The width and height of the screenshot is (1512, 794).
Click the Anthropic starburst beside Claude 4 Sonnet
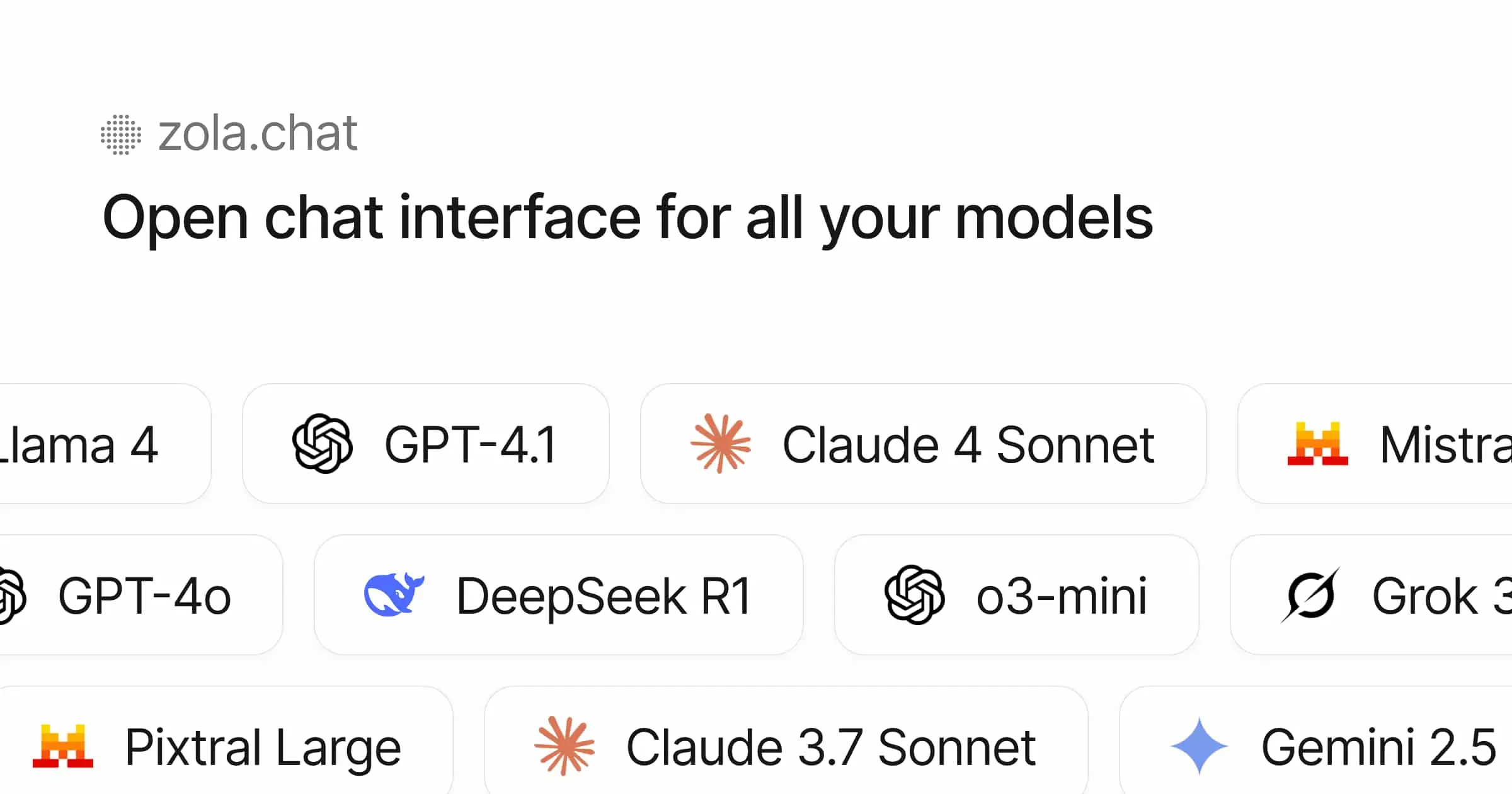tap(721, 444)
